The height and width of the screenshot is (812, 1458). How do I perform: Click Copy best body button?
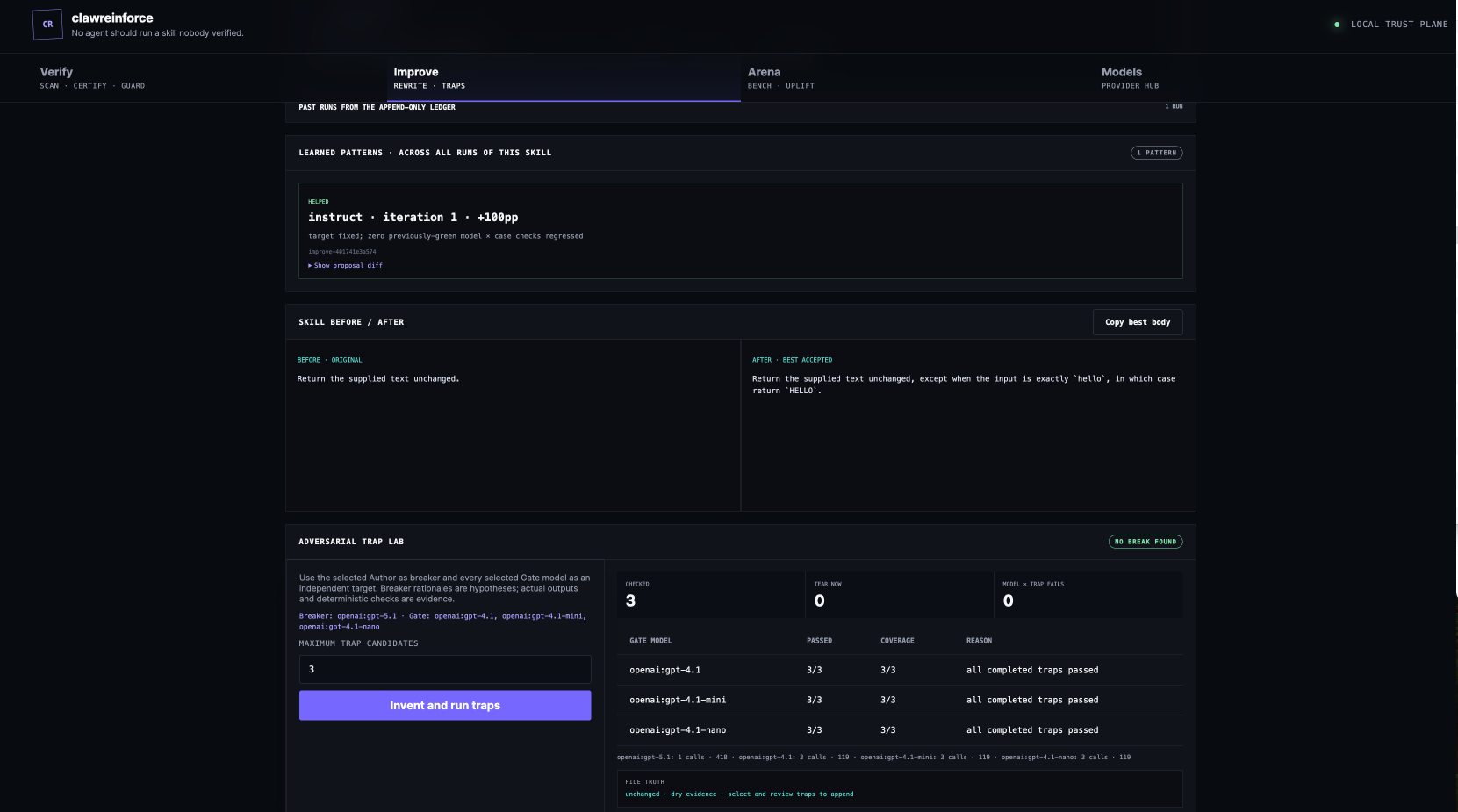click(1138, 322)
